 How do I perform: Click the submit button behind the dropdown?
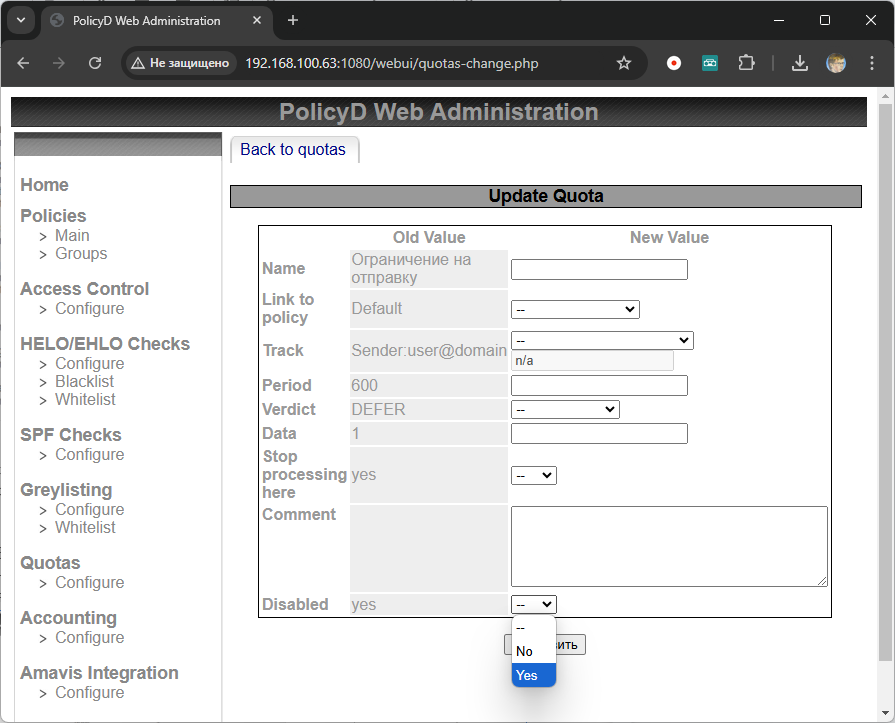tap(570, 645)
